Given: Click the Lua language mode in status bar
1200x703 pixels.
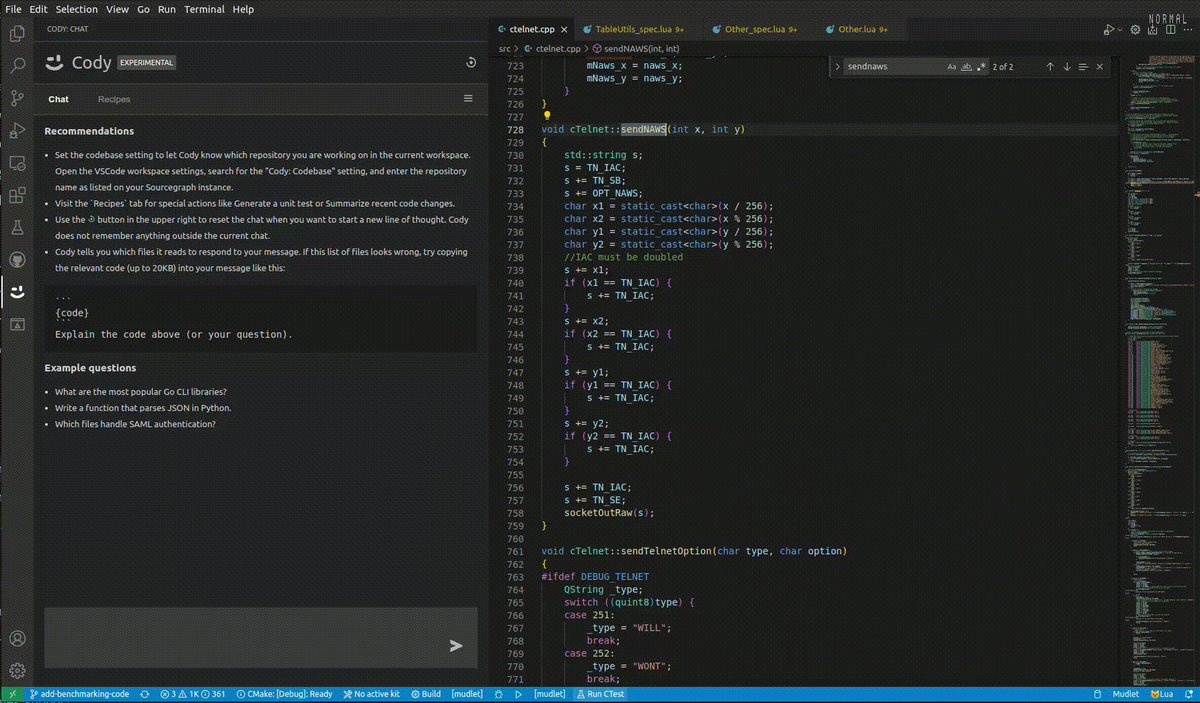Looking at the screenshot, I should pyautogui.click(x=1161, y=694).
